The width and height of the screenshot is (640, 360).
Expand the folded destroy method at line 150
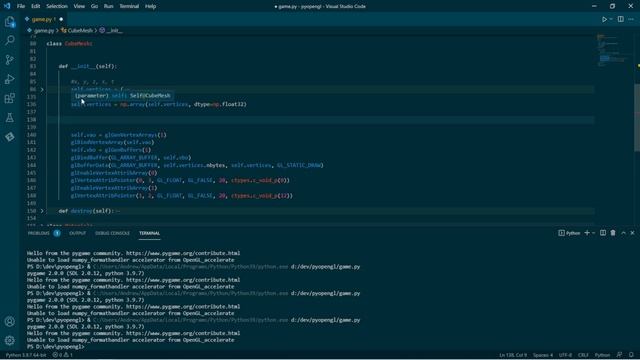[x=42, y=211]
